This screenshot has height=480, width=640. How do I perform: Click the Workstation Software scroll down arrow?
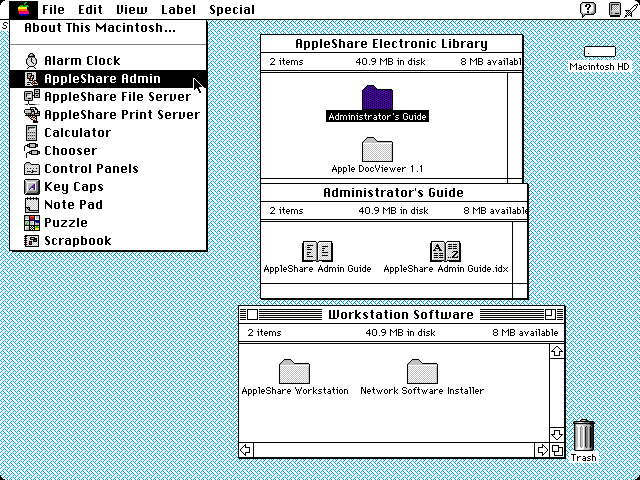click(557, 434)
